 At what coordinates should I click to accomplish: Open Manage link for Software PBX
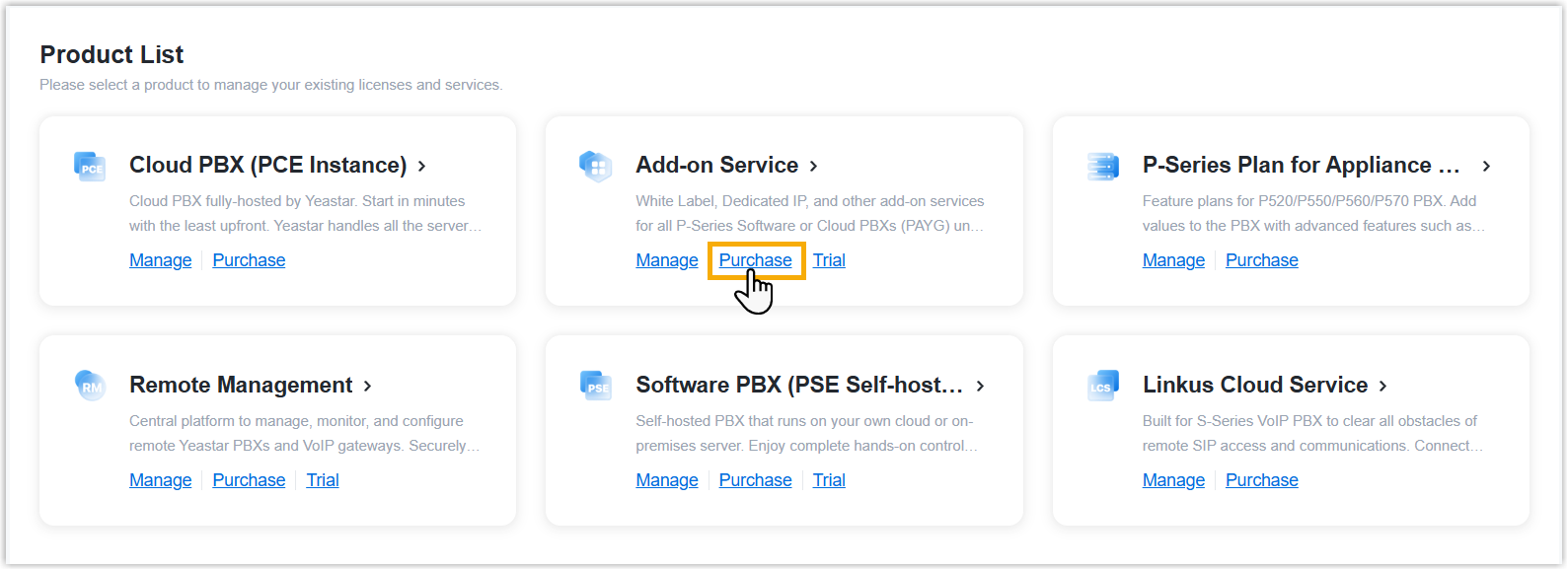click(x=667, y=480)
